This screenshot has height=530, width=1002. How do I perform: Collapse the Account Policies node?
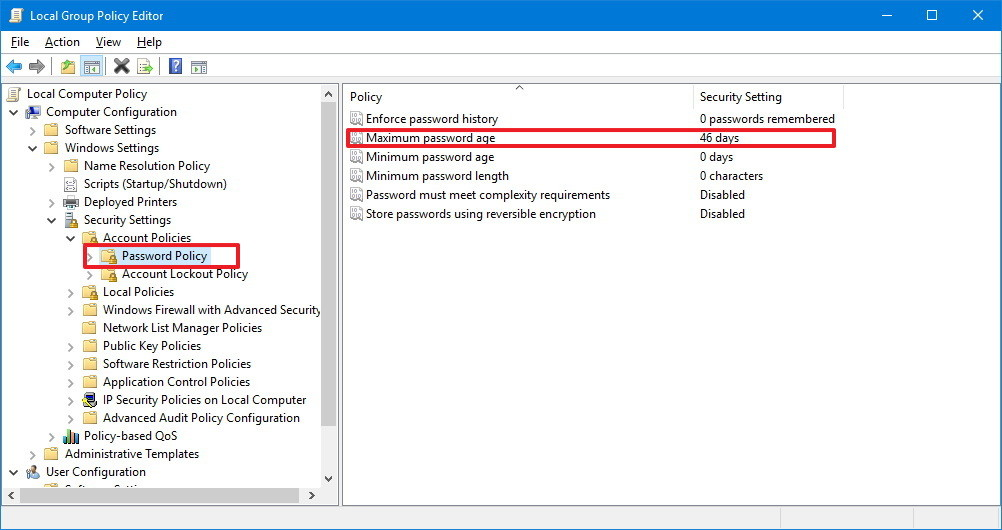coord(70,238)
